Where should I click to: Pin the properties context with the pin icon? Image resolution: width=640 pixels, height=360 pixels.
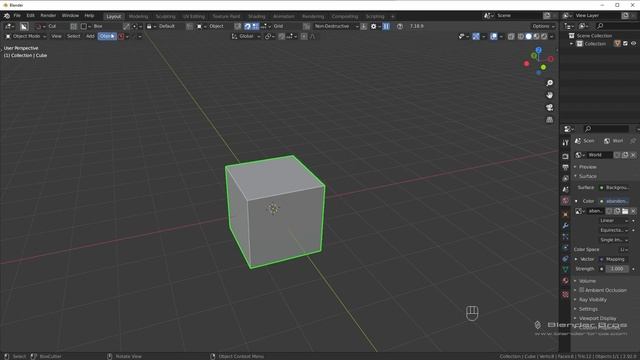(633, 141)
